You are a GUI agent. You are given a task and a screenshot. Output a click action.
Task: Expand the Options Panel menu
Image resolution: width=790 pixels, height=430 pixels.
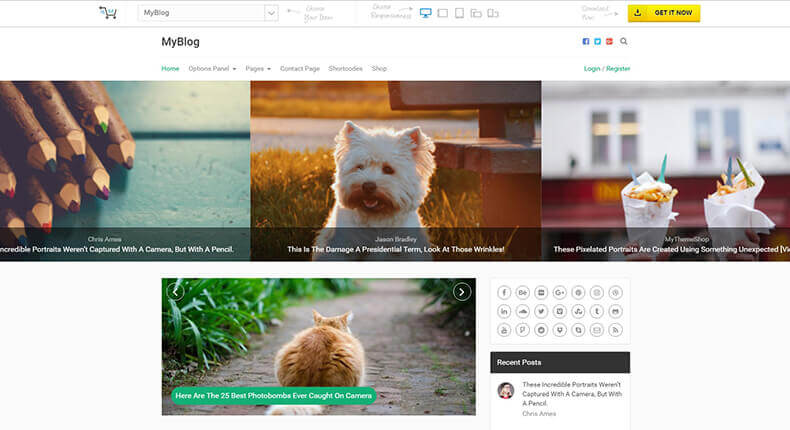(212, 69)
